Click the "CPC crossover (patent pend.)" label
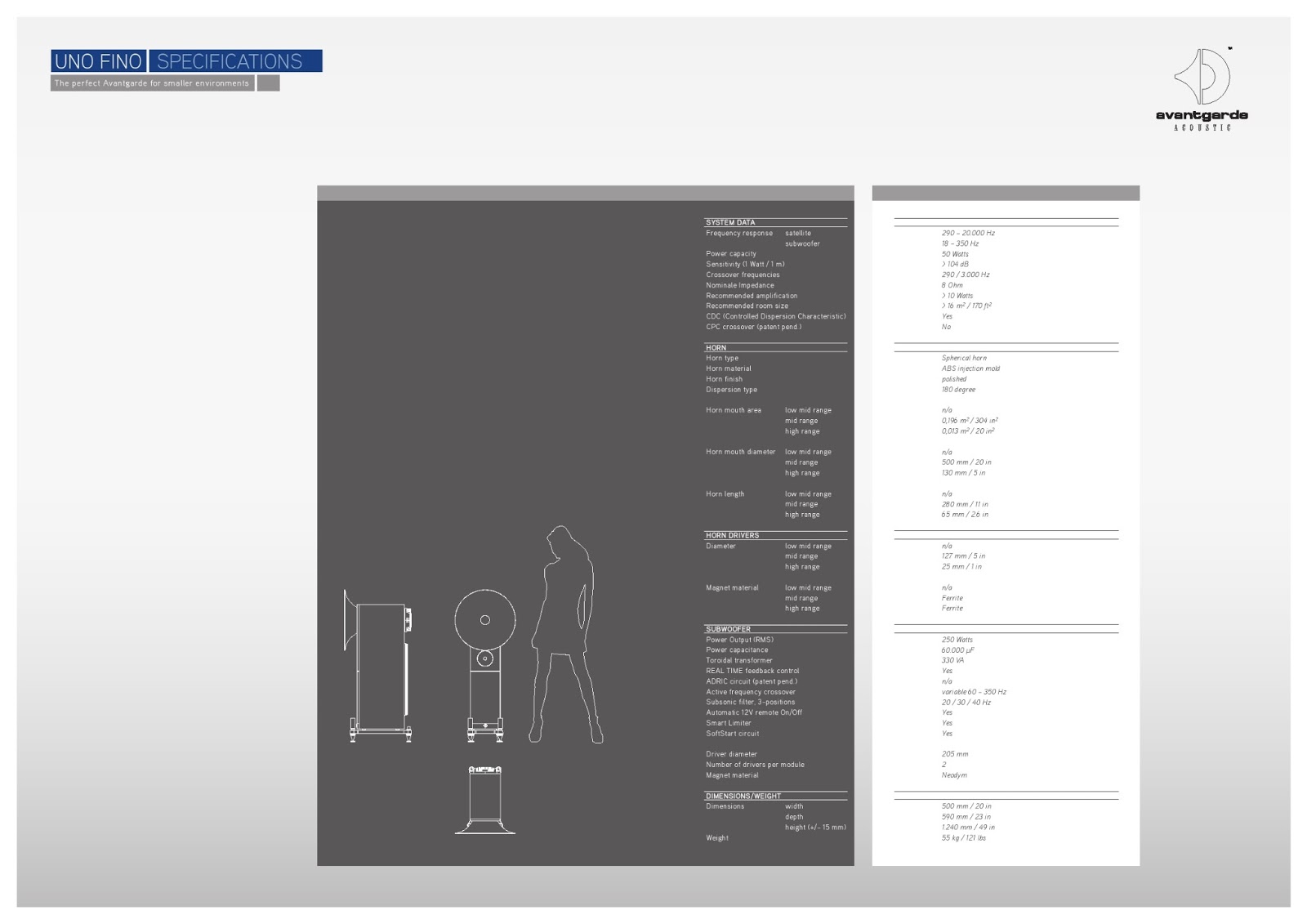Viewport: 1307px width, 924px height. click(x=754, y=327)
